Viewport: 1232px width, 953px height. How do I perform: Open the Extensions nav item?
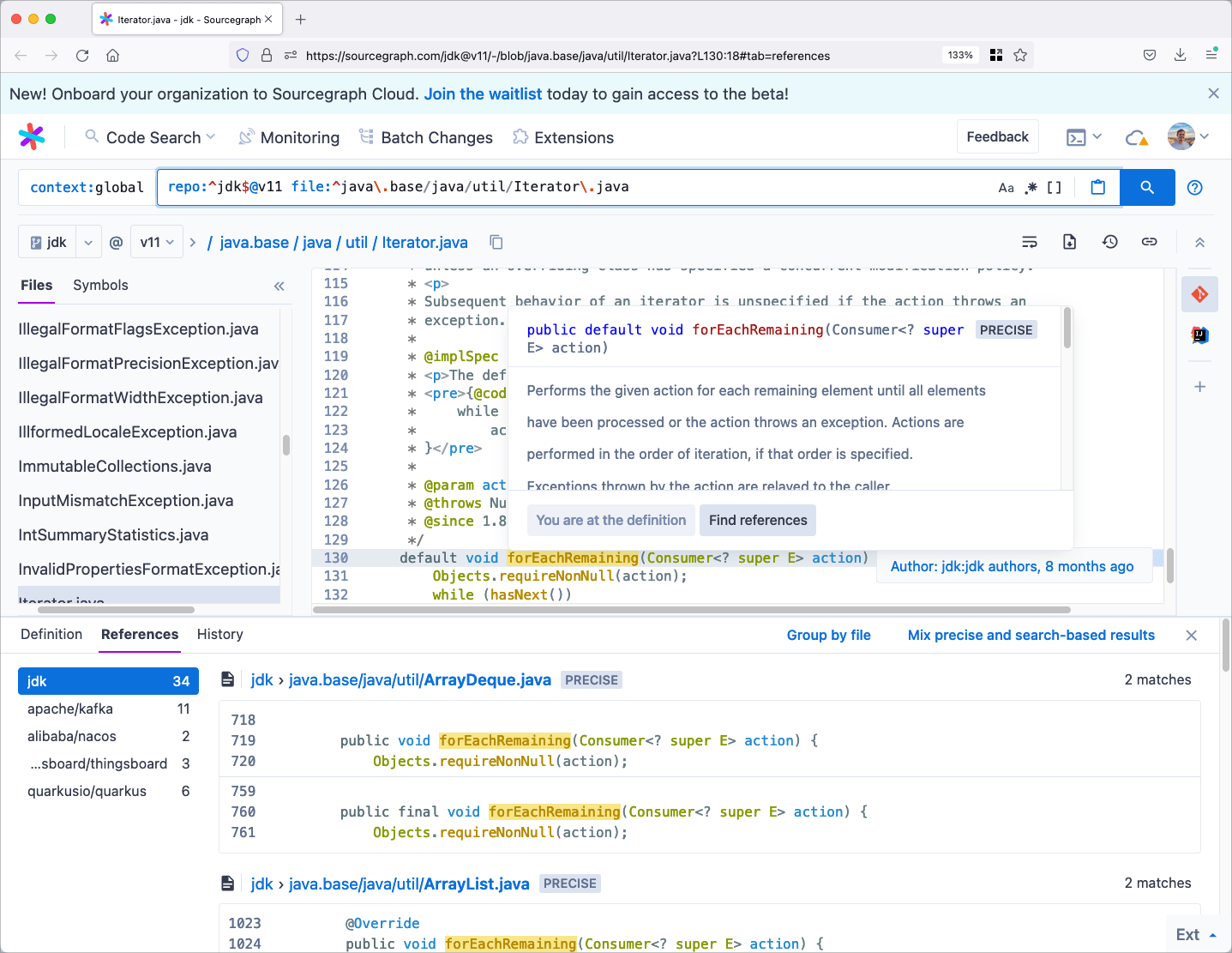pyautogui.click(x=563, y=137)
